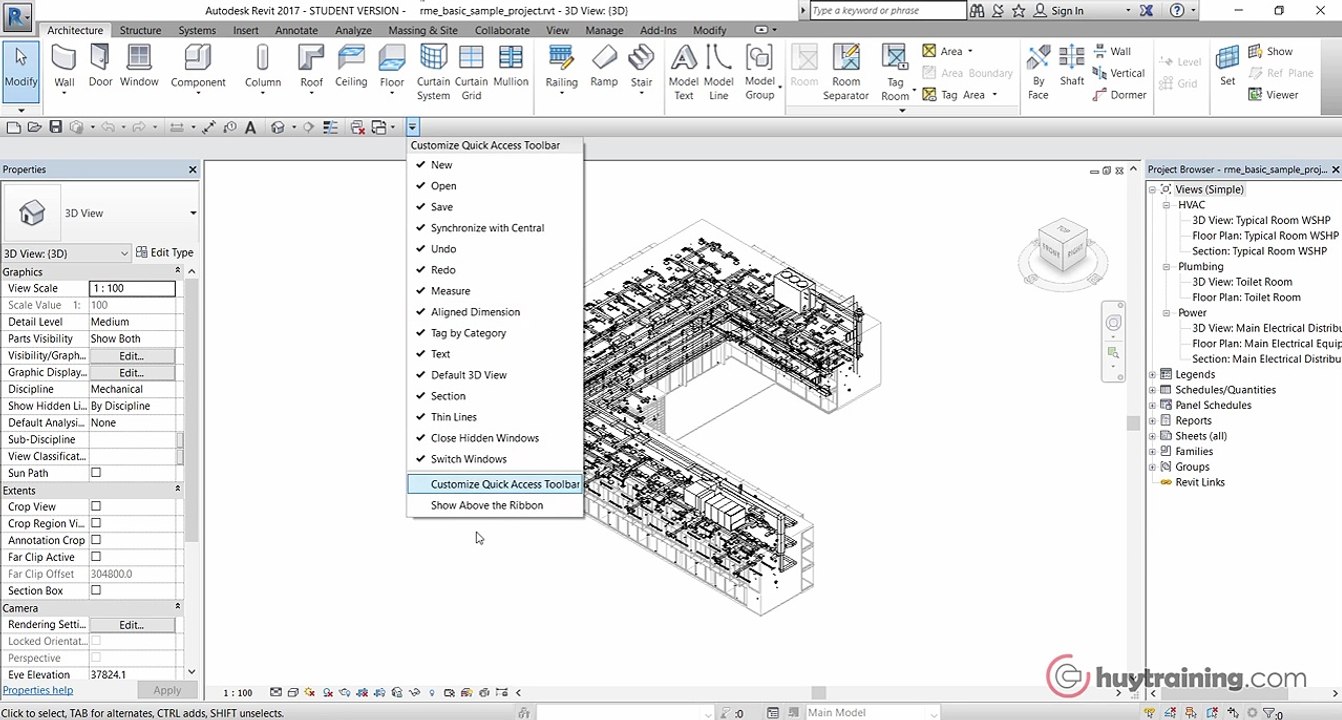The width and height of the screenshot is (1342, 720).
Task: Click the Set work plane tool
Action: (x=1227, y=66)
